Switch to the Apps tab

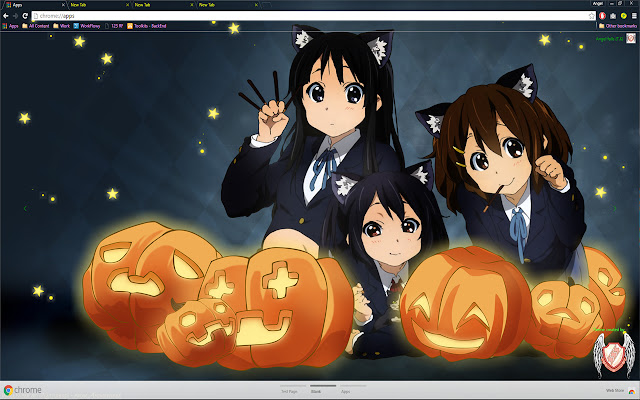pos(35,5)
